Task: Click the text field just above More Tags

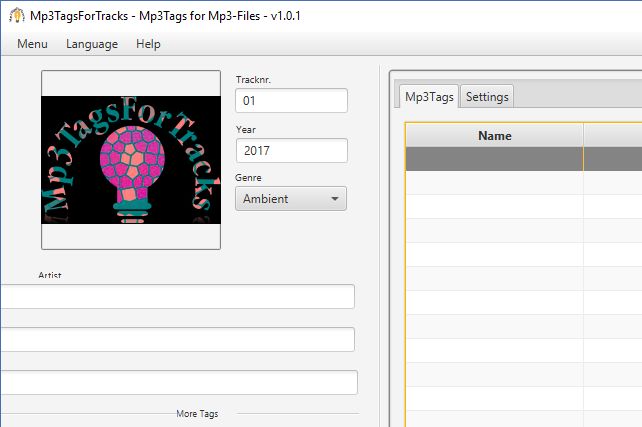Action: click(179, 382)
